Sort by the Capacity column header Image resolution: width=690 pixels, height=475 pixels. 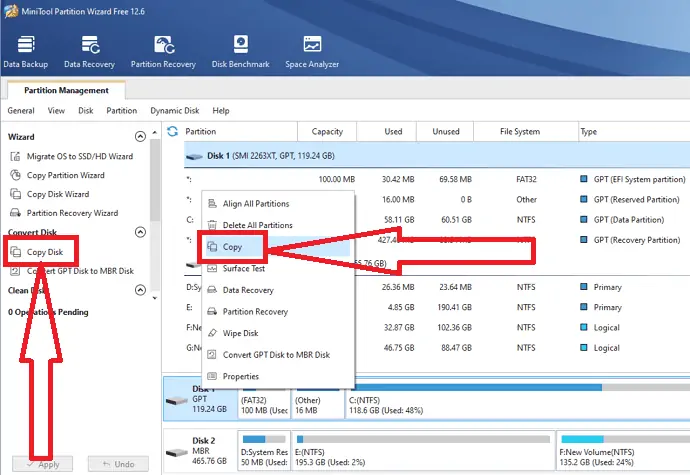(x=327, y=131)
